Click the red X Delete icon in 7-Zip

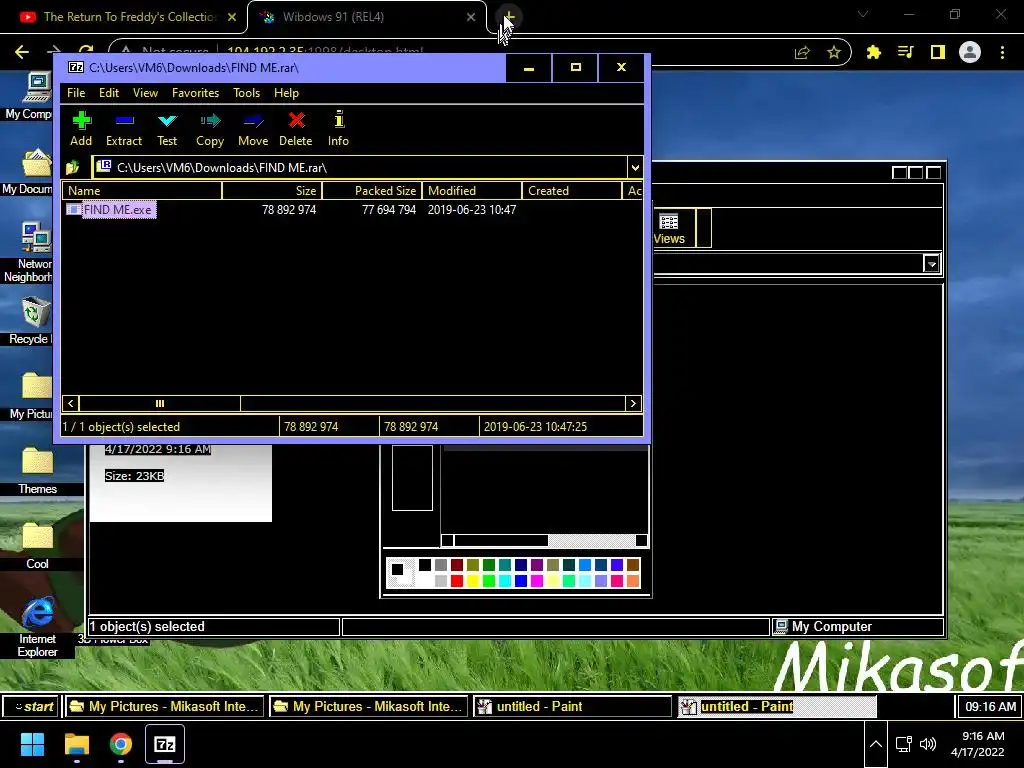(296, 120)
